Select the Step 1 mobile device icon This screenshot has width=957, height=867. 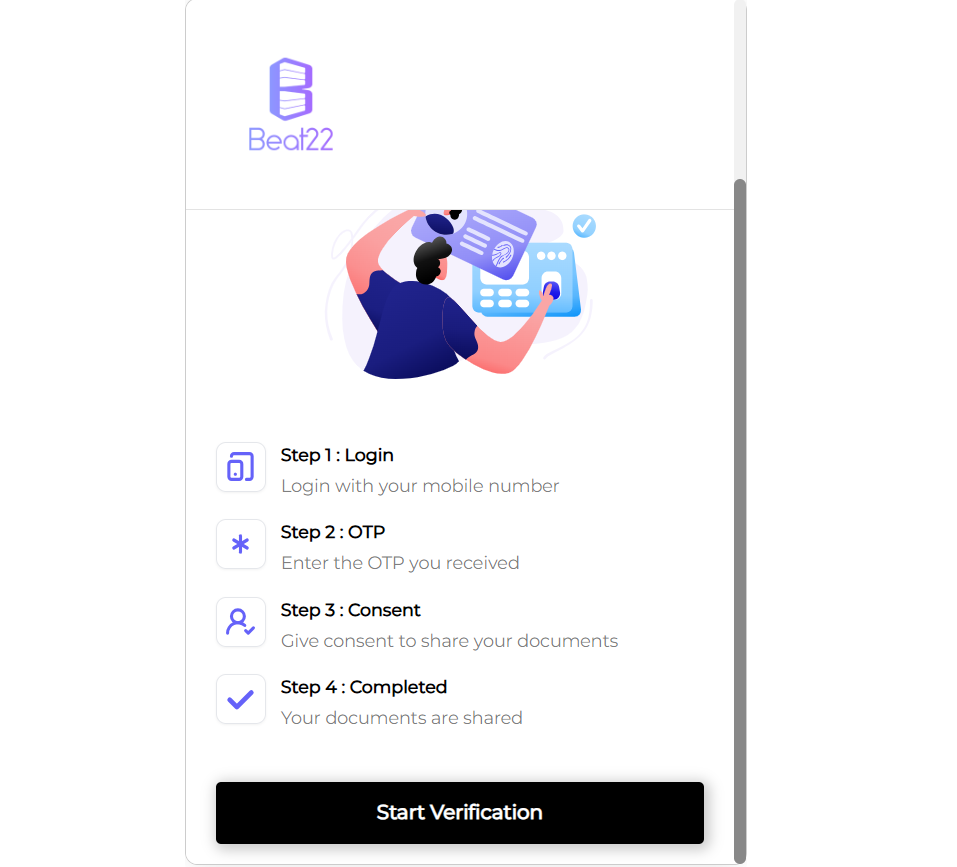tap(240, 467)
